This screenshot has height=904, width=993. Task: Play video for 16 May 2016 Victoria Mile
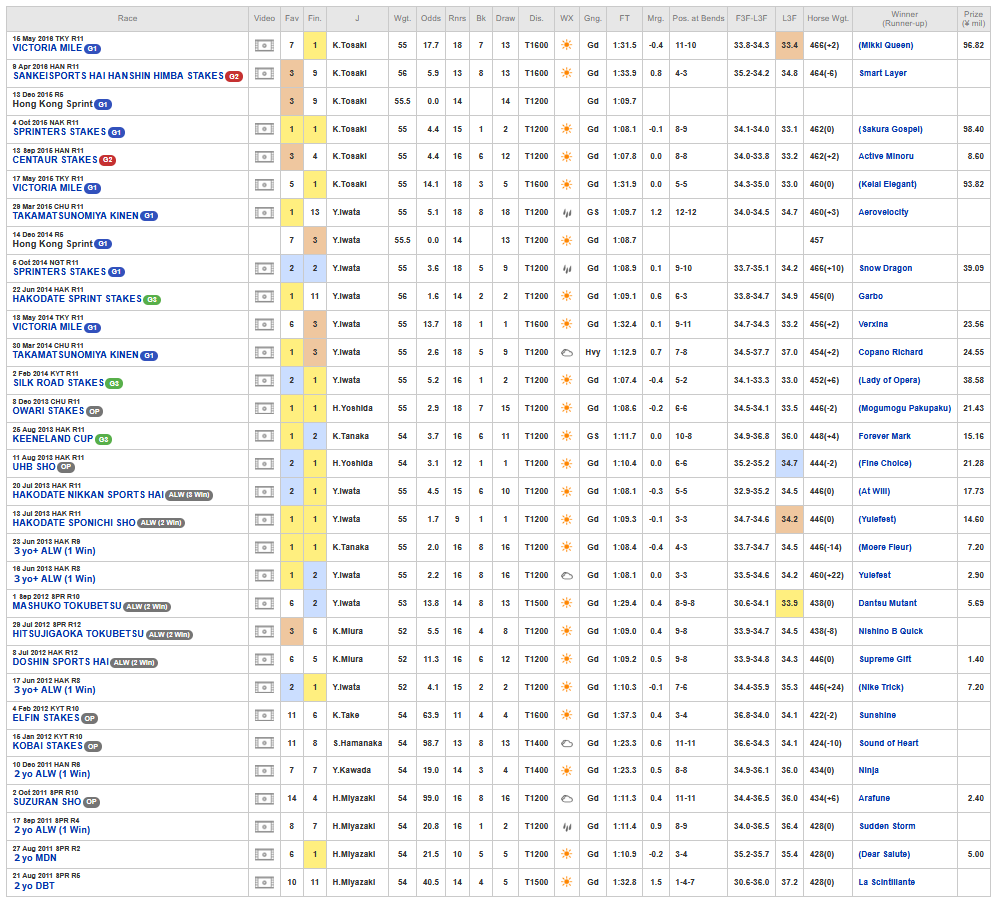pos(264,46)
